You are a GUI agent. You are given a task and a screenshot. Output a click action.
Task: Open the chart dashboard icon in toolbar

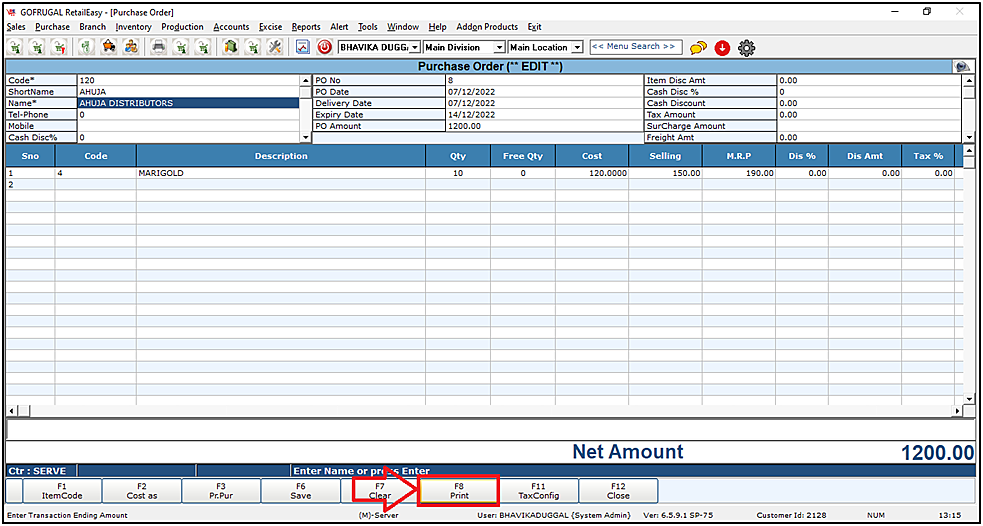tap(303, 47)
